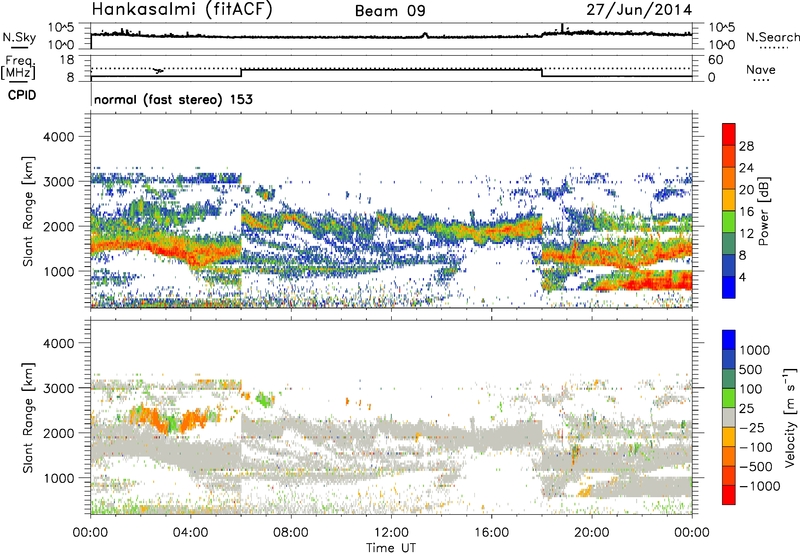800x554 pixels.
Task: Click the '16' power colorbar label
Action: click(x=746, y=212)
